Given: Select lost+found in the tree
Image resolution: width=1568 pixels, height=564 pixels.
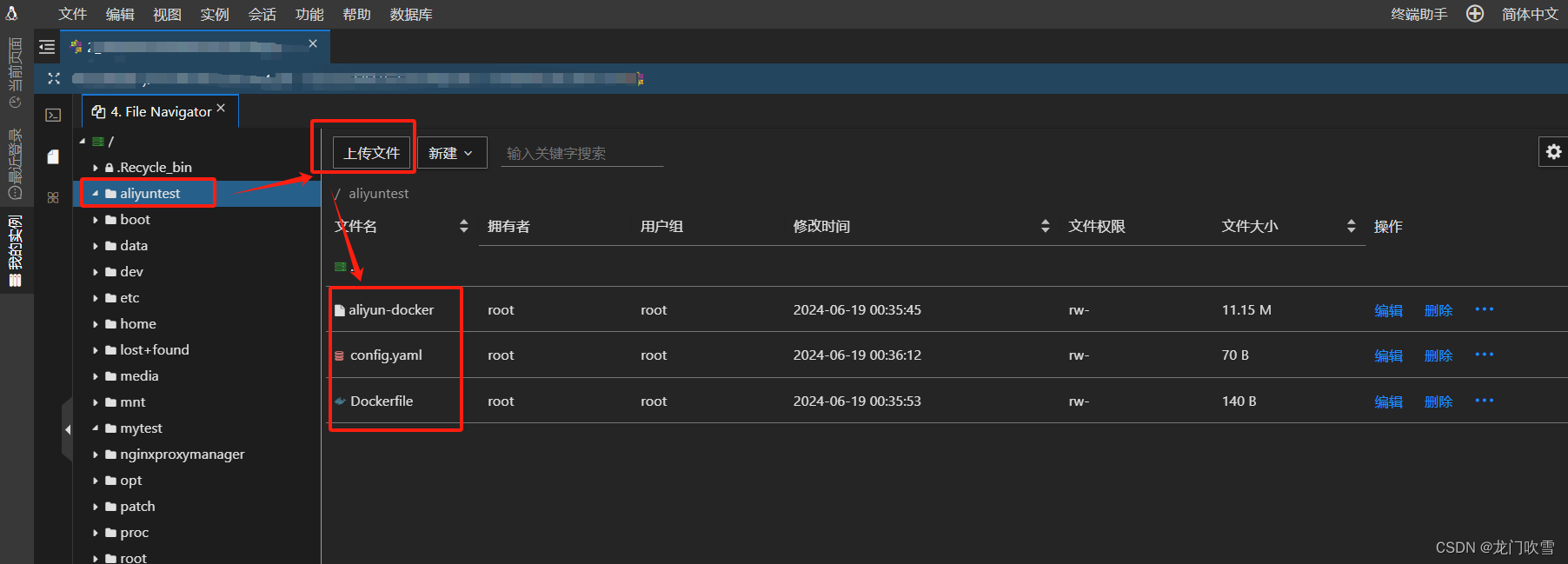Looking at the screenshot, I should pyautogui.click(x=155, y=349).
